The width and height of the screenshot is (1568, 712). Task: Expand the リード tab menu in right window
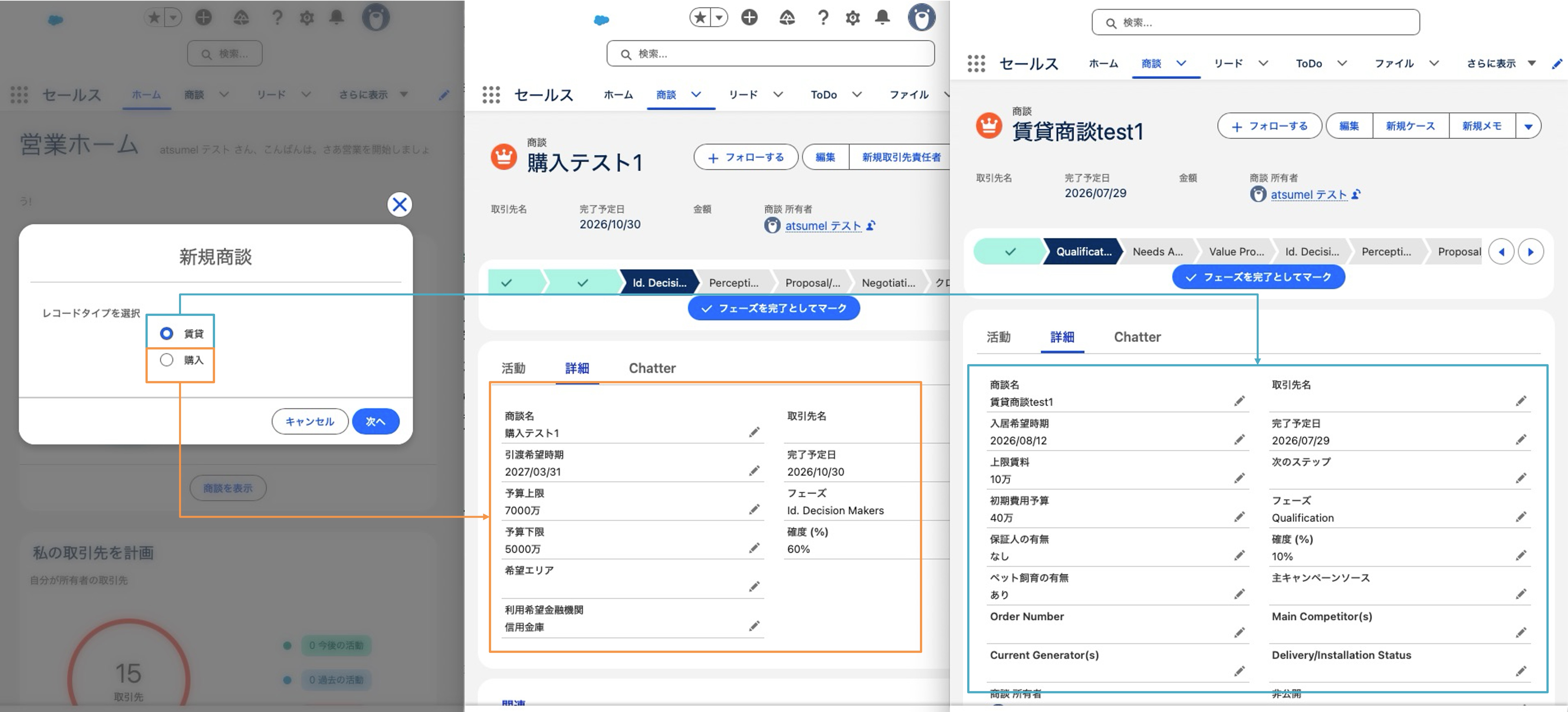[x=1263, y=63]
